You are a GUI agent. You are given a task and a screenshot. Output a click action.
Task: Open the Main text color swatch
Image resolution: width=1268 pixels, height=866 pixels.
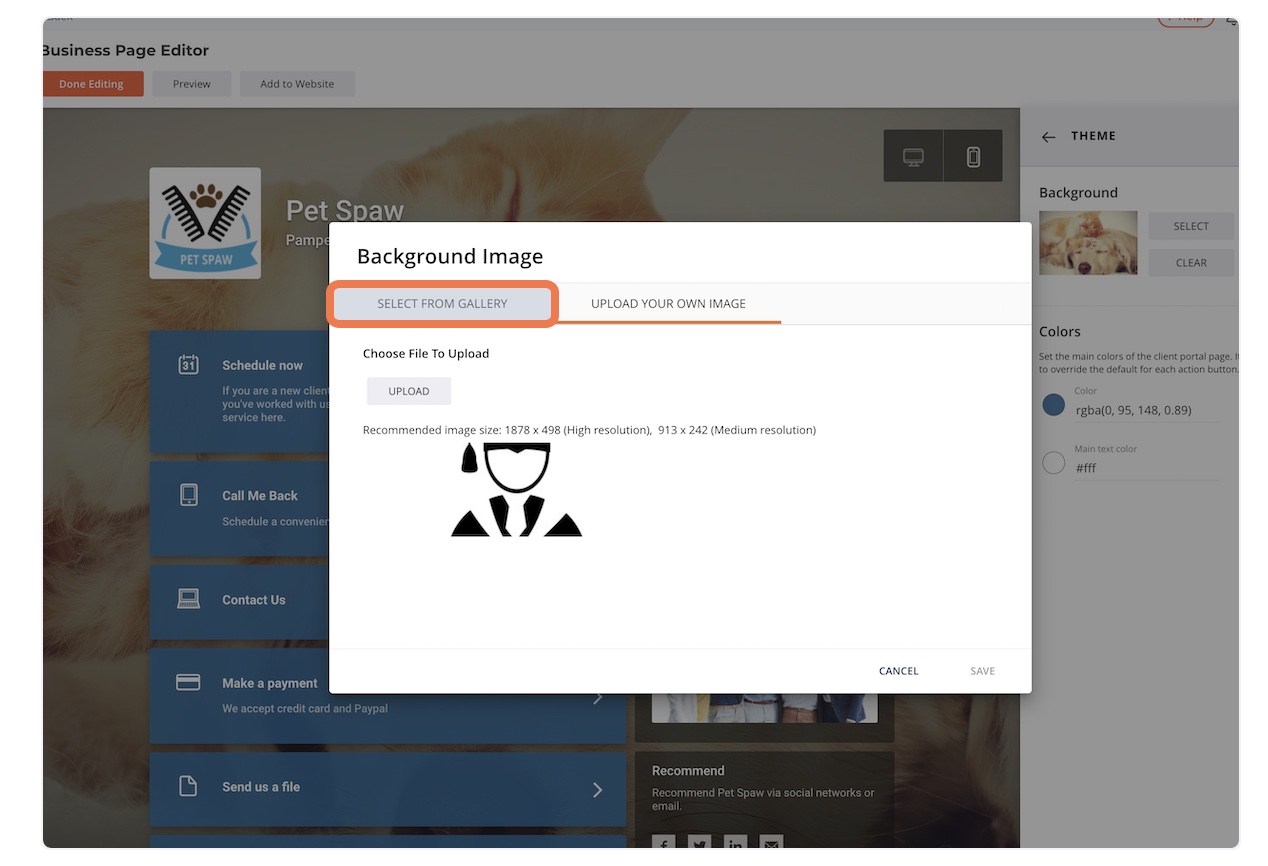pos(1053,463)
